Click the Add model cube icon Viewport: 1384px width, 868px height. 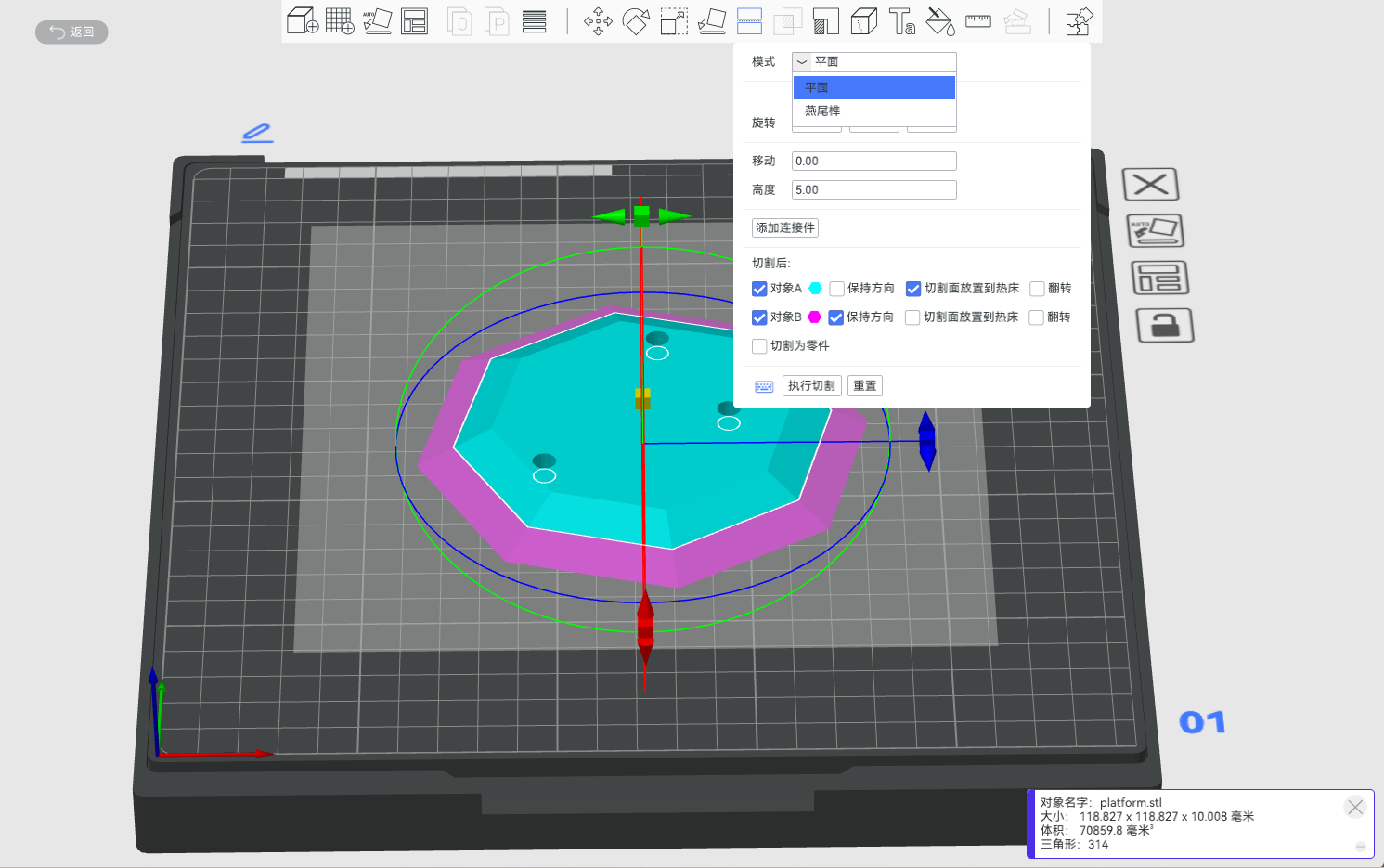coord(303,20)
